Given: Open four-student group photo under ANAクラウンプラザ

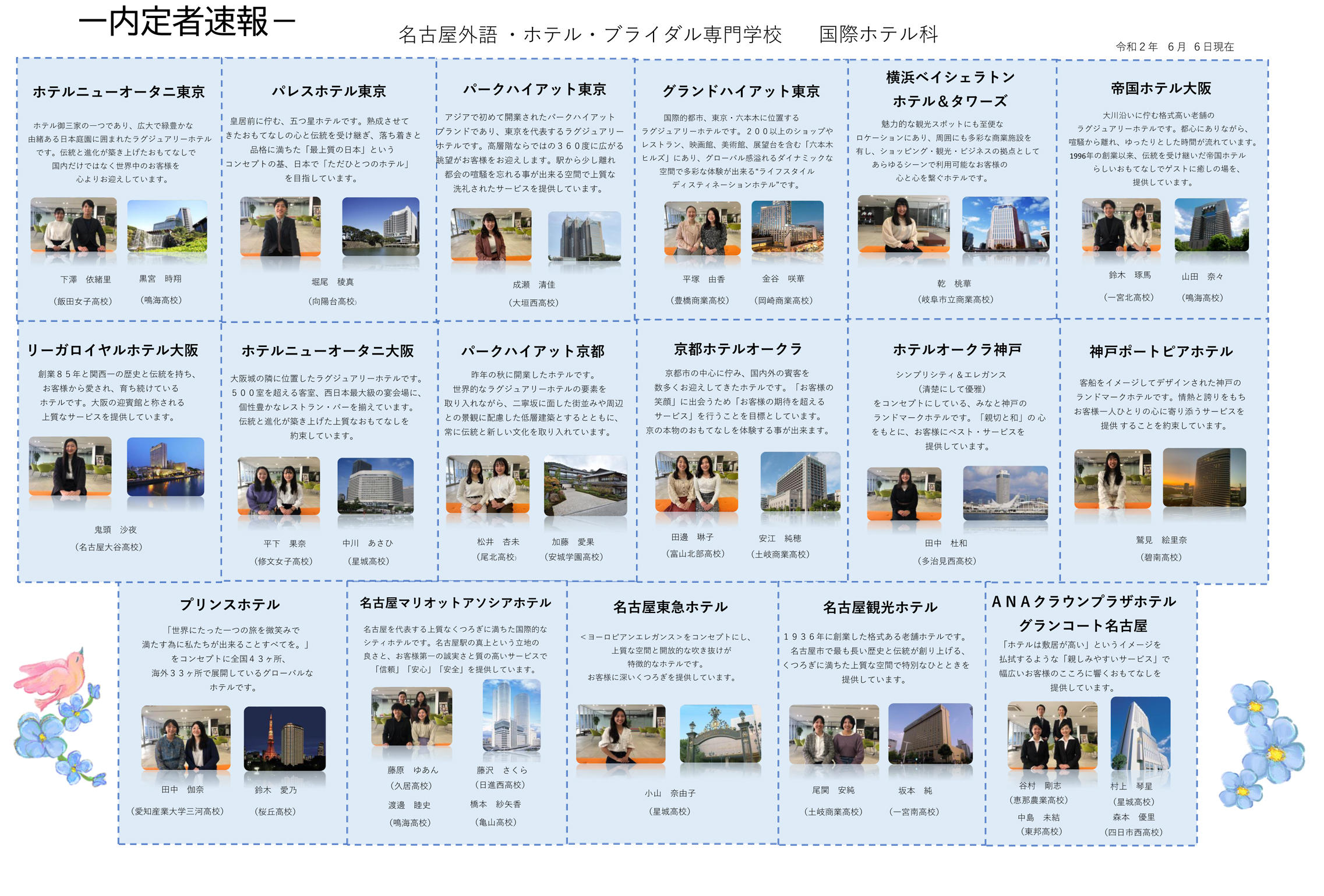Looking at the screenshot, I should [x=1052, y=736].
